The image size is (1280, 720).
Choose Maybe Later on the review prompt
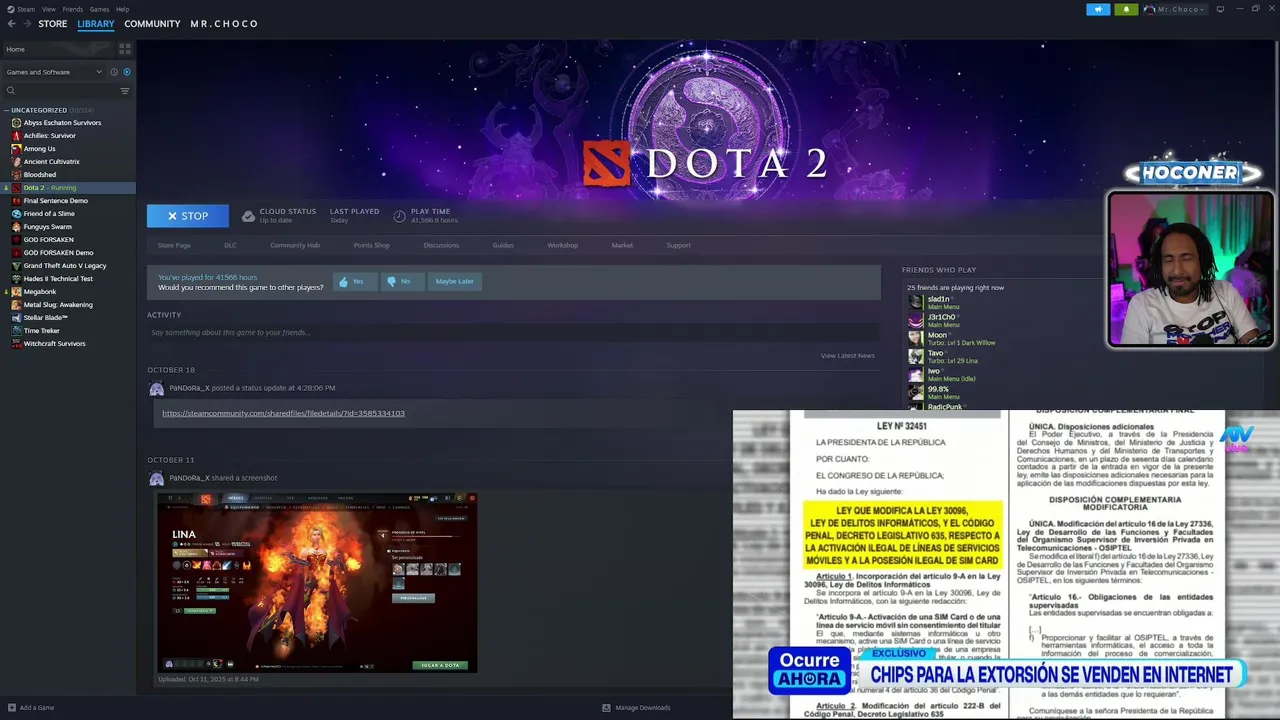(454, 282)
